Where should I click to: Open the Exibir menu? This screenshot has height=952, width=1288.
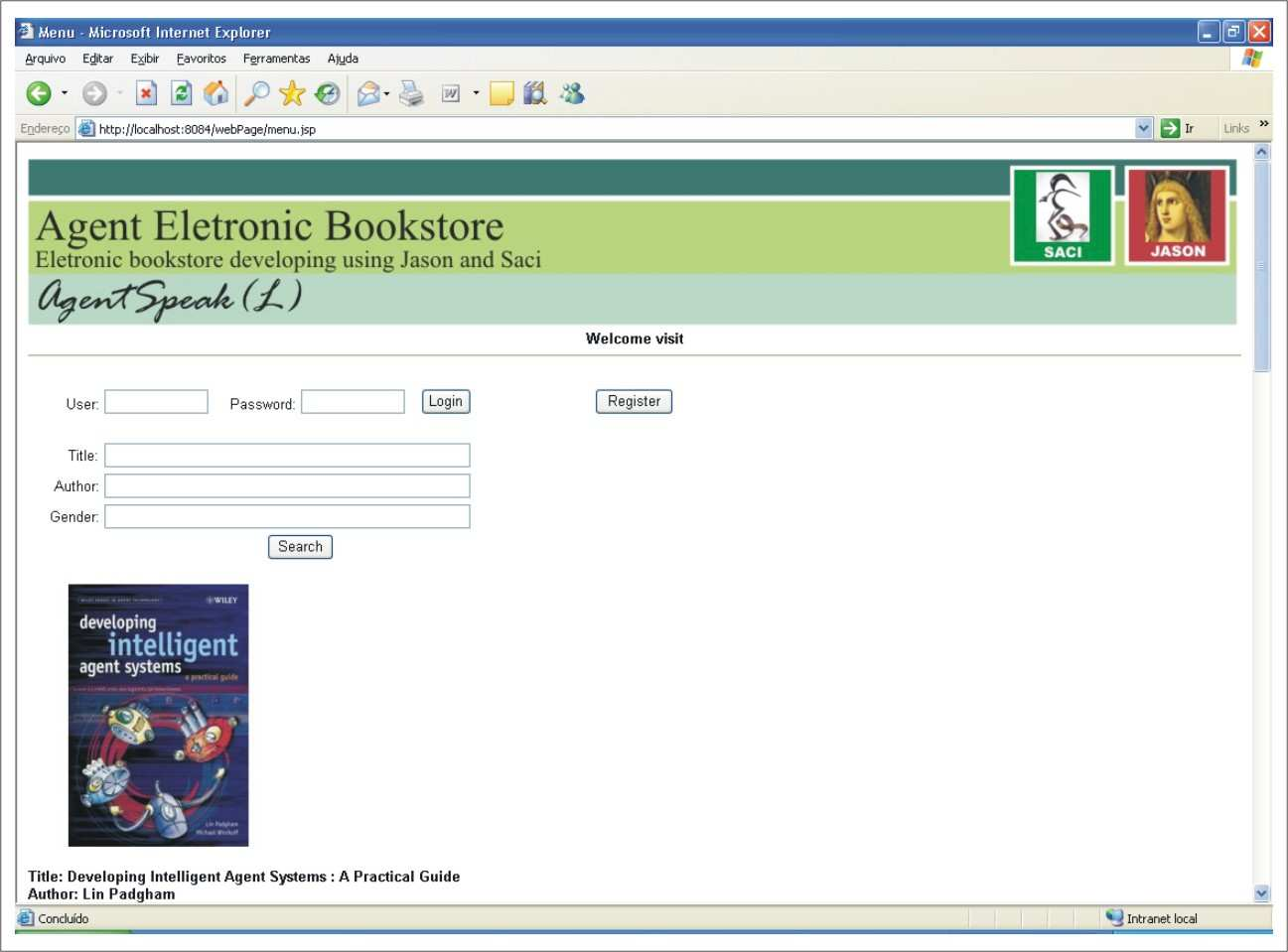pyautogui.click(x=145, y=59)
